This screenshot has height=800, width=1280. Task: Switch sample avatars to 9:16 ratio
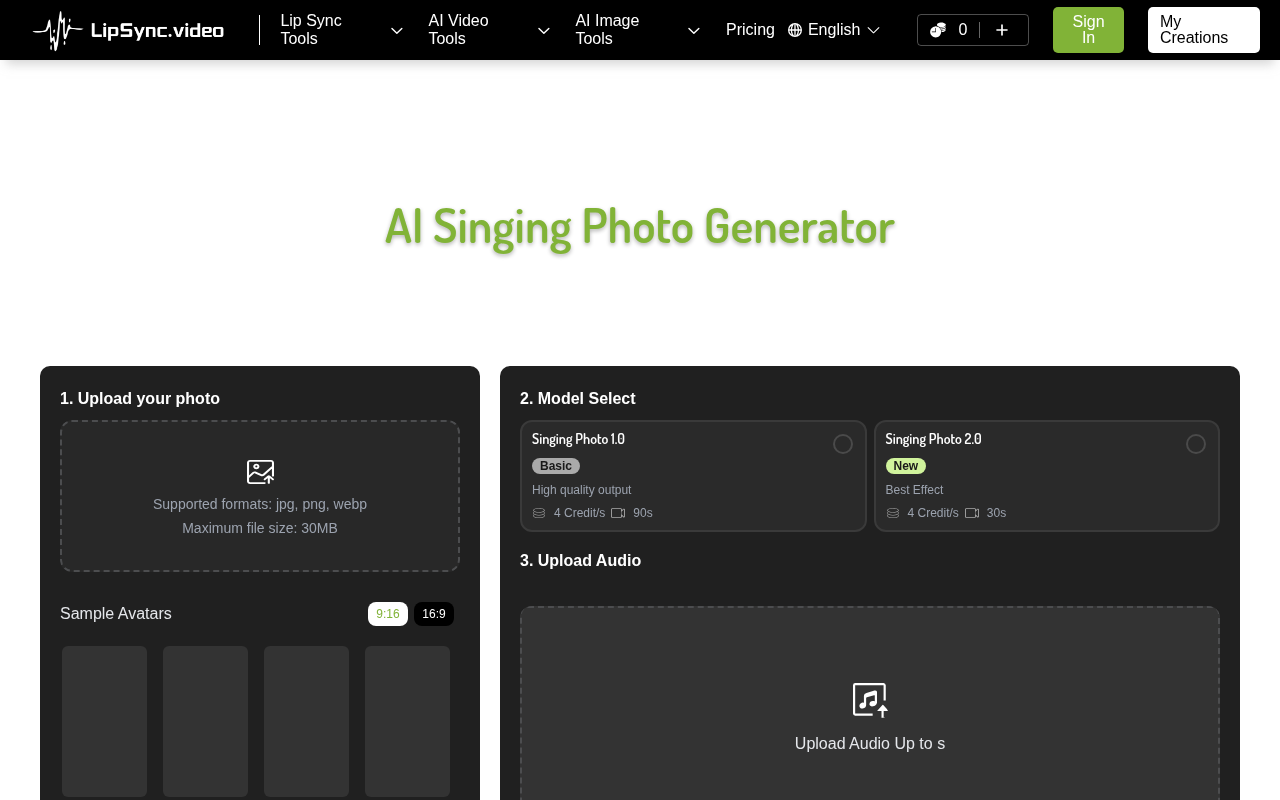(388, 614)
